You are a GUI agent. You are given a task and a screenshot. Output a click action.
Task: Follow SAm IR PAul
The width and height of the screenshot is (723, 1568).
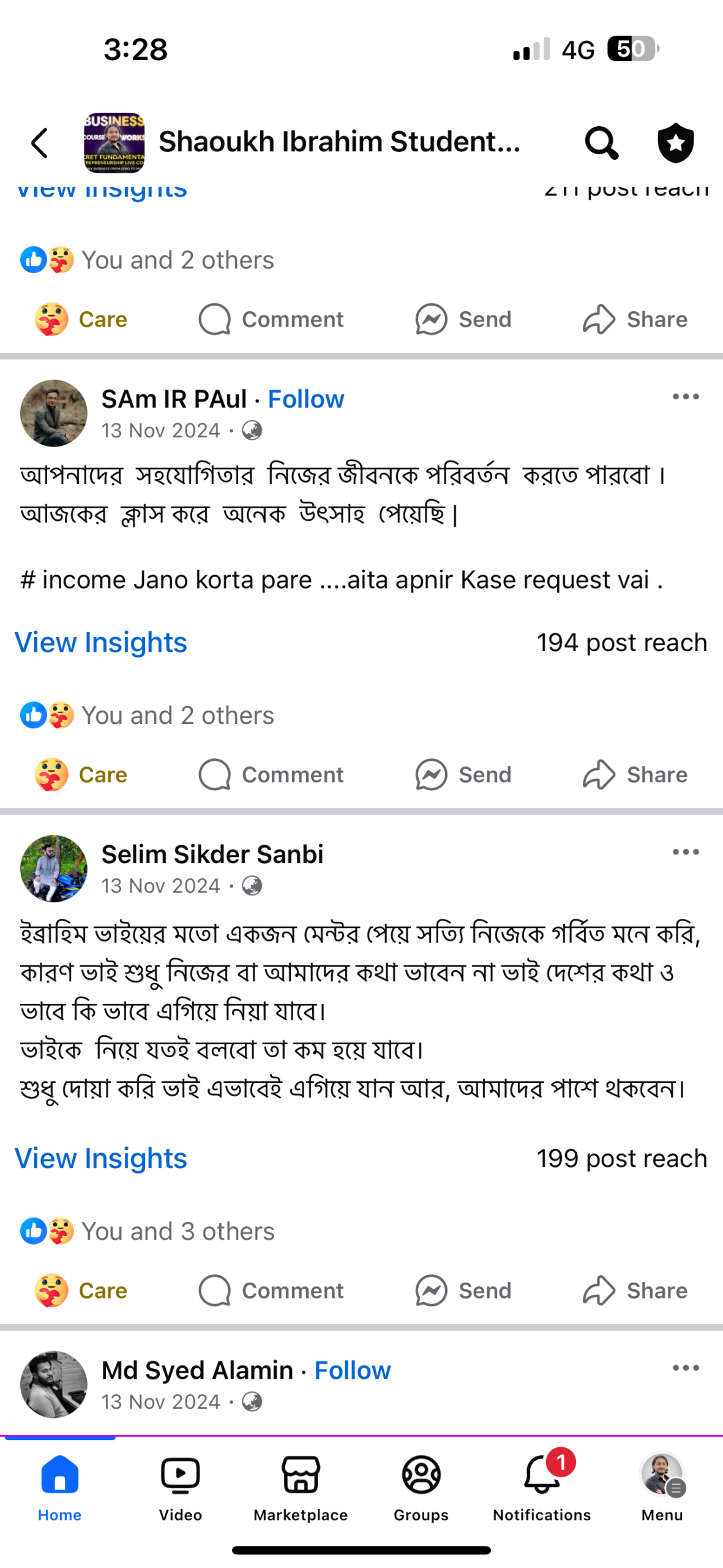pyautogui.click(x=306, y=399)
